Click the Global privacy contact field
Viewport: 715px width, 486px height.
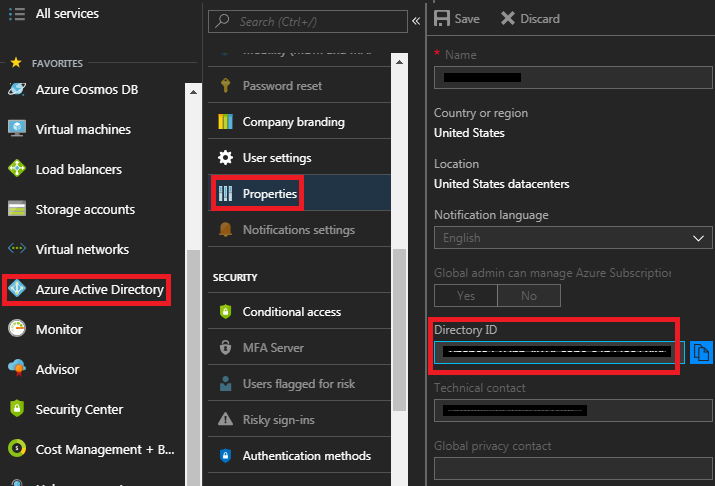point(573,469)
